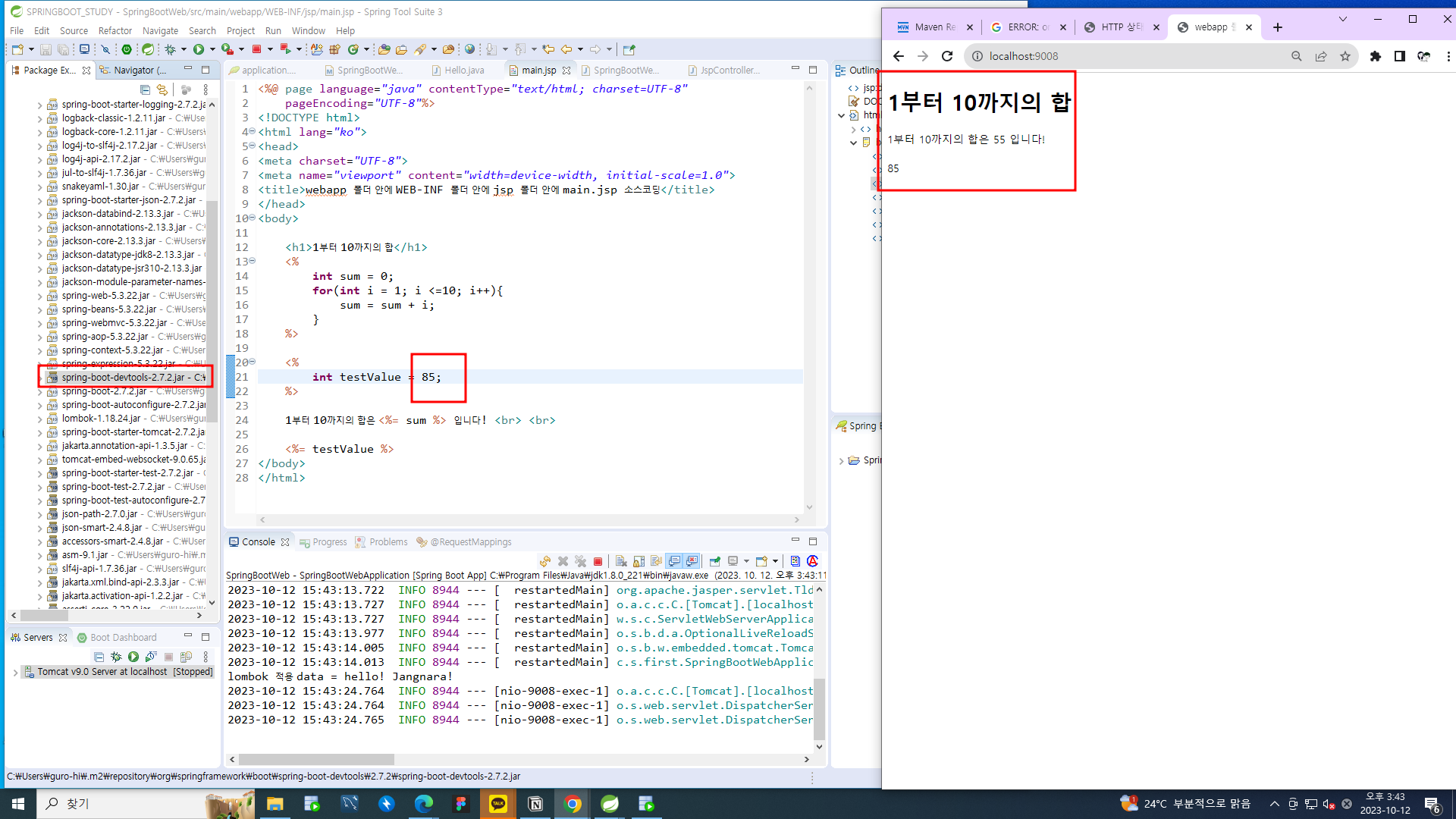Click the Debug bug icon in toolbar

pyautogui.click(x=170, y=49)
